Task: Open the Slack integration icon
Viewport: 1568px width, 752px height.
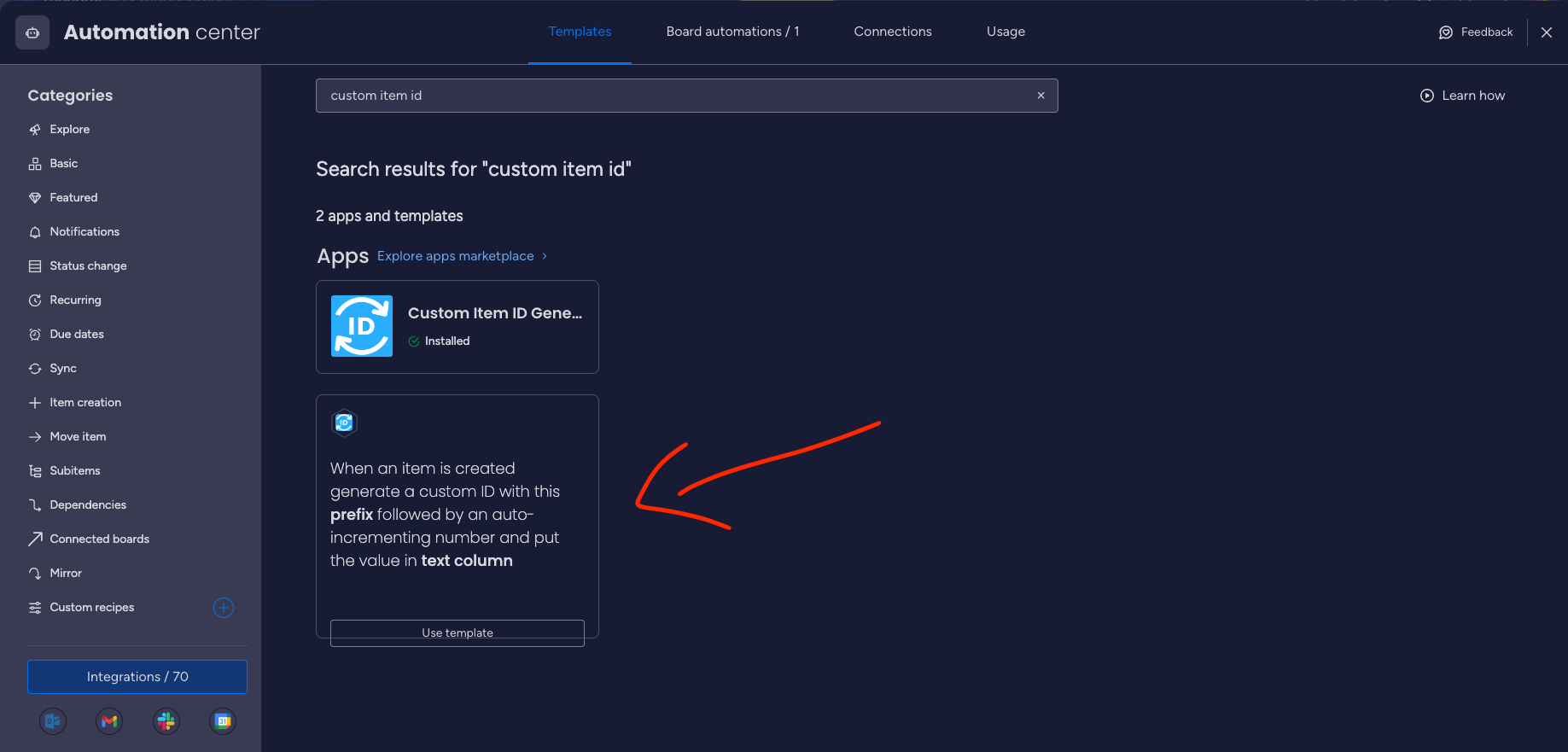Action: pyautogui.click(x=166, y=721)
